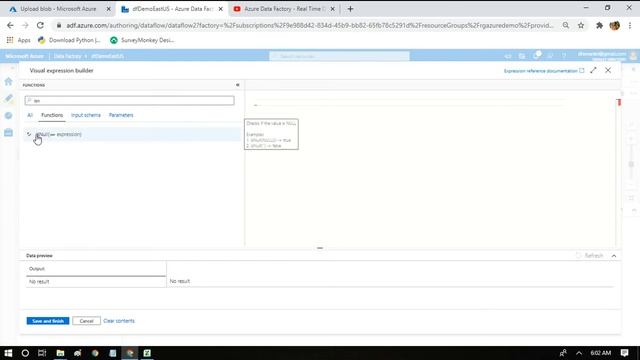Open the Windows Start menu
This screenshot has width=640, height=360.
tap(8, 353)
